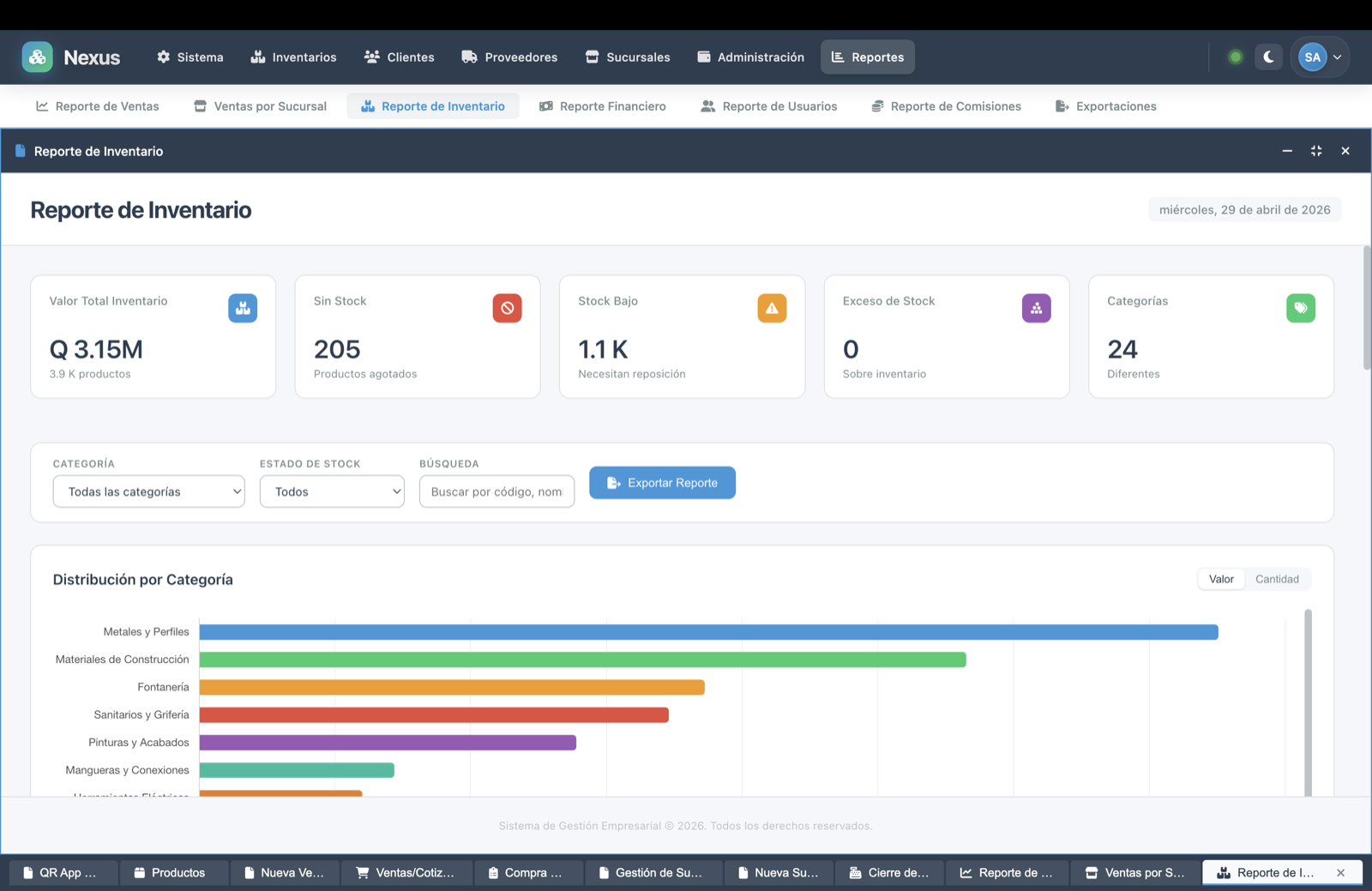Screen dimensions: 1372x891
Task: Click the Categorías tag icon
Action: [x=1301, y=308]
